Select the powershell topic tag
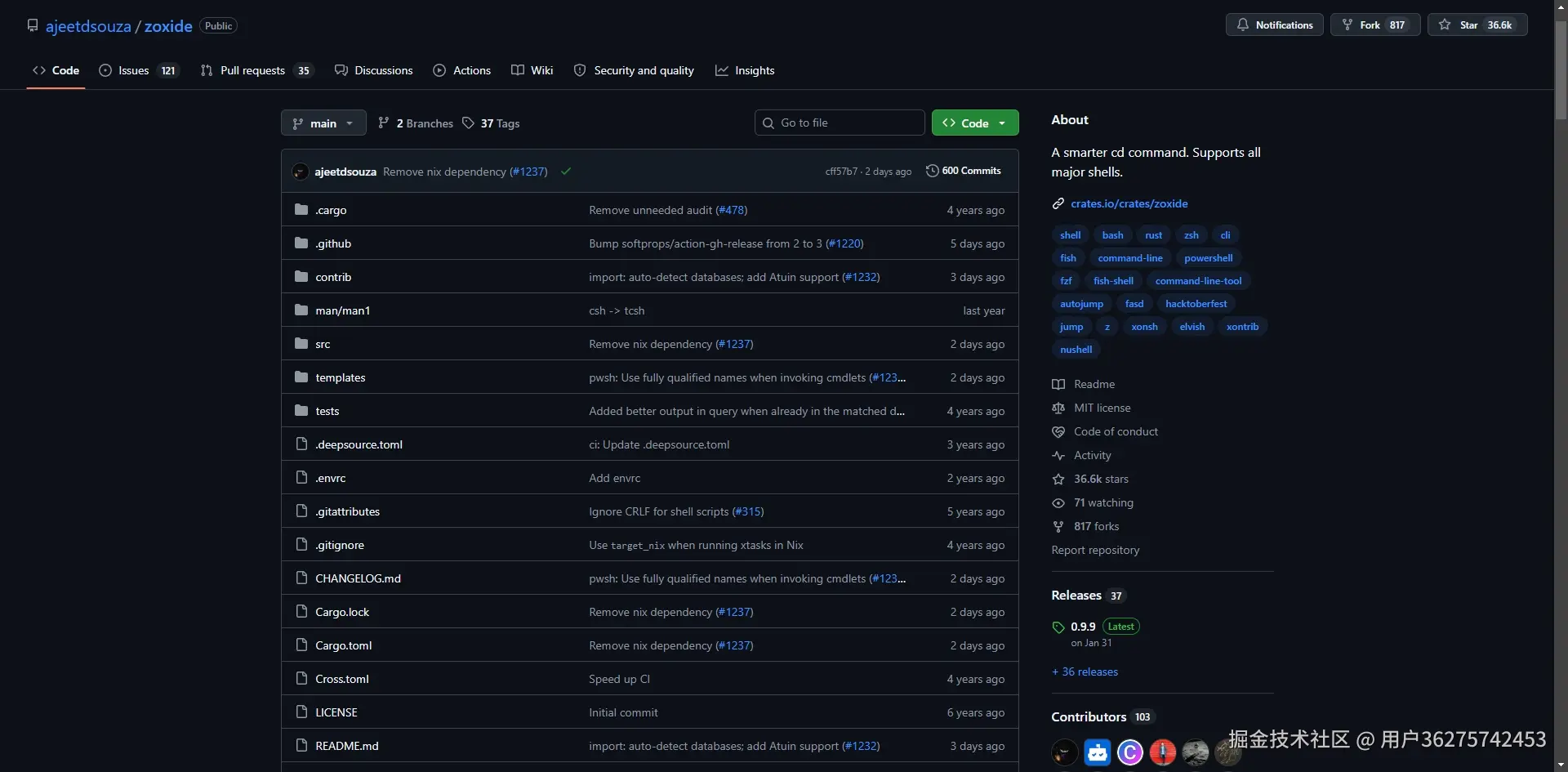 tap(1209, 258)
